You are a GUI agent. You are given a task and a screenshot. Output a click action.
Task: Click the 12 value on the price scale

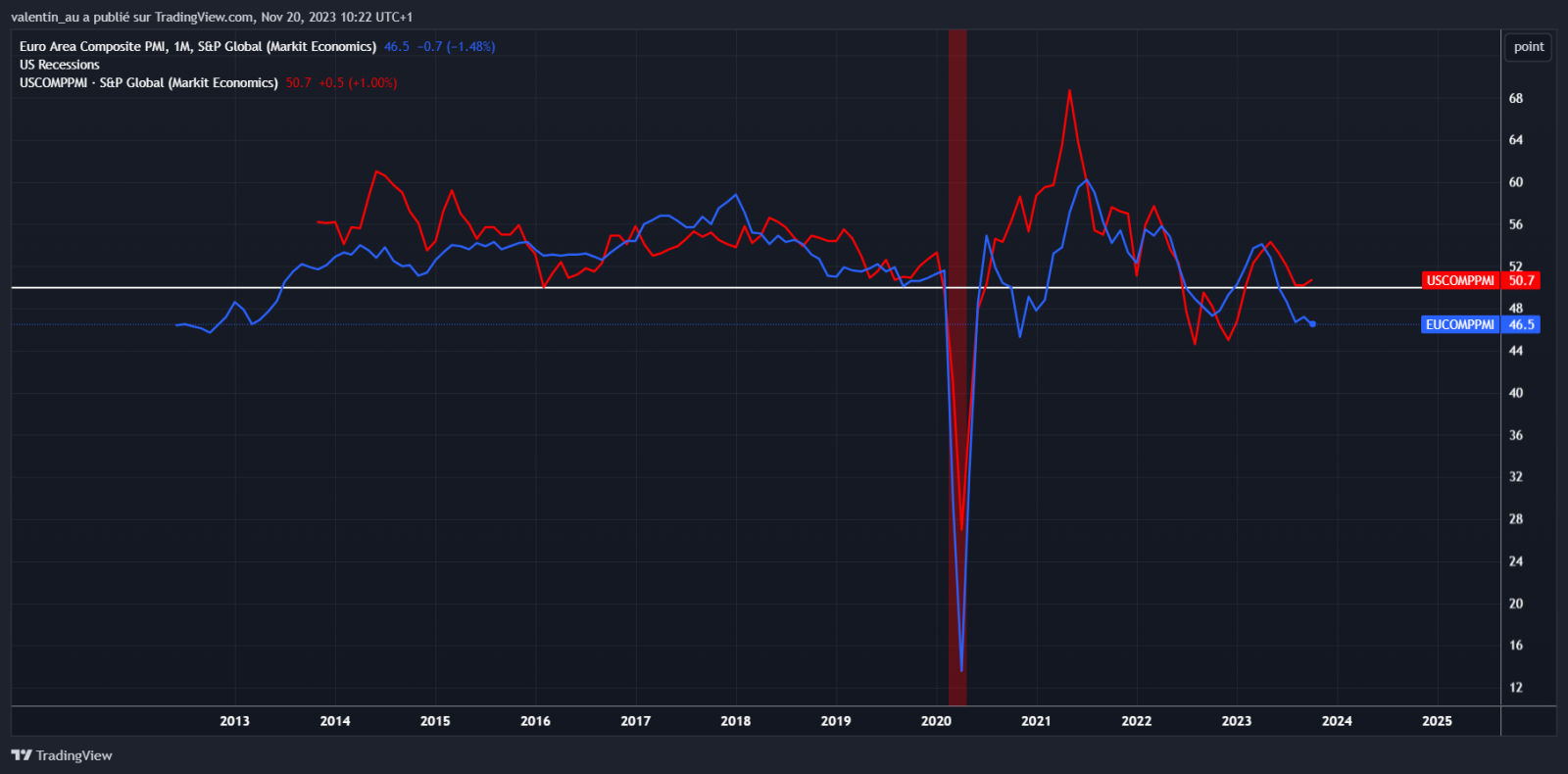pos(1516,688)
